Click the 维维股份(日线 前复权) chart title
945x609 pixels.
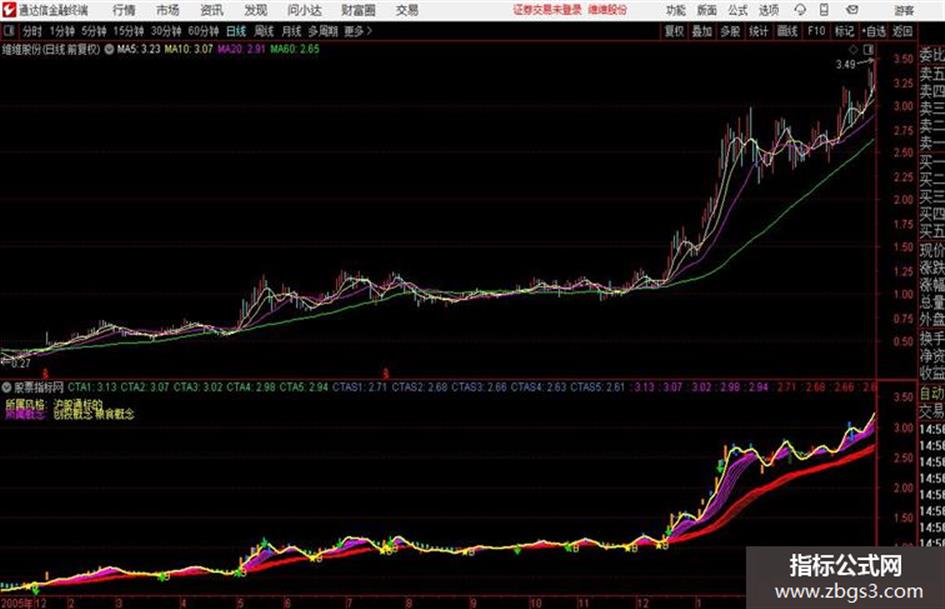click(51, 49)
